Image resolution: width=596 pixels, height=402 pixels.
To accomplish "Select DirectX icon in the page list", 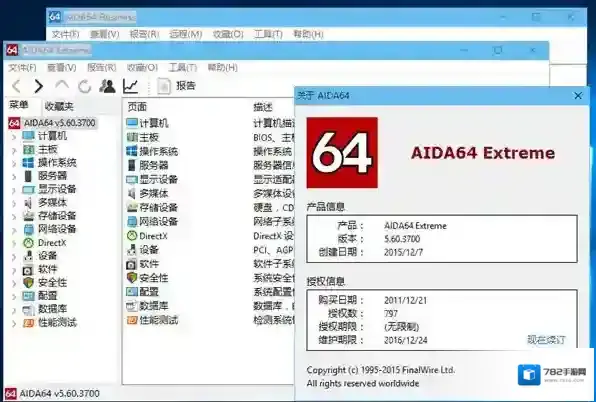I will tap(132, 236).
